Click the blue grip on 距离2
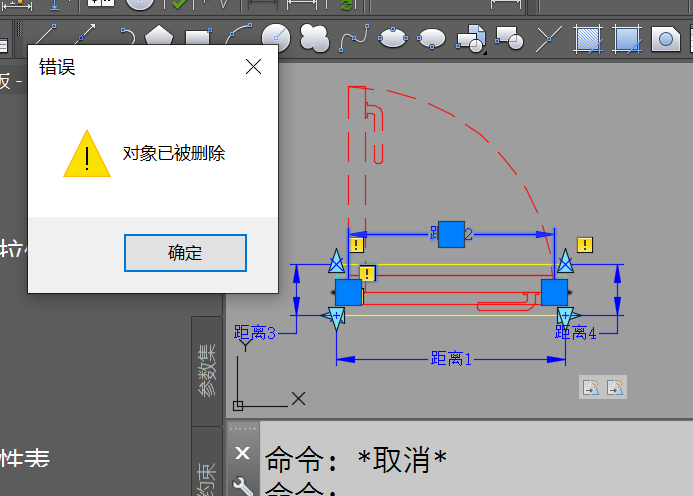This screenshot has height=496, width=693. [452, 233]
